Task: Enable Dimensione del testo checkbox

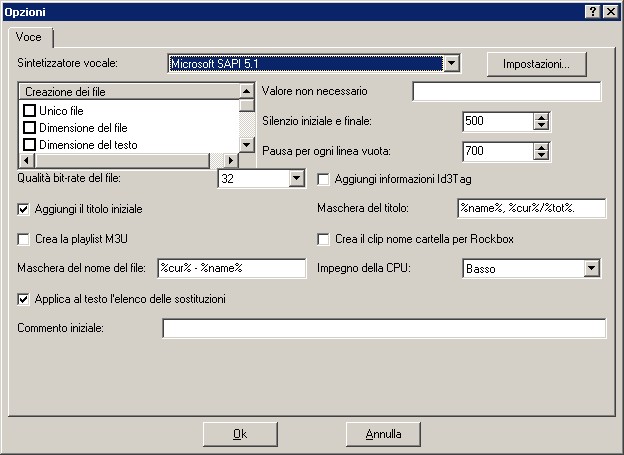Action: (30, 145)
